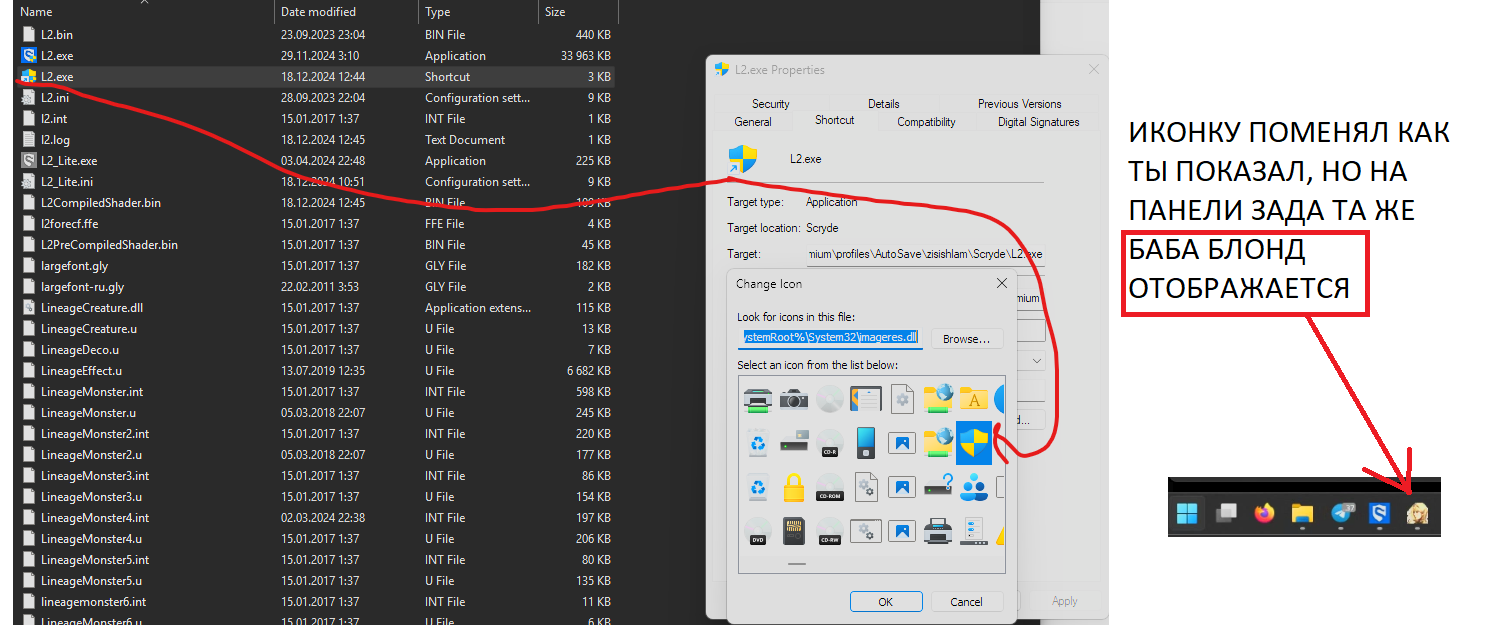Select the DVD disc icon
1498x628 pixels.
(x=758, y=530)
